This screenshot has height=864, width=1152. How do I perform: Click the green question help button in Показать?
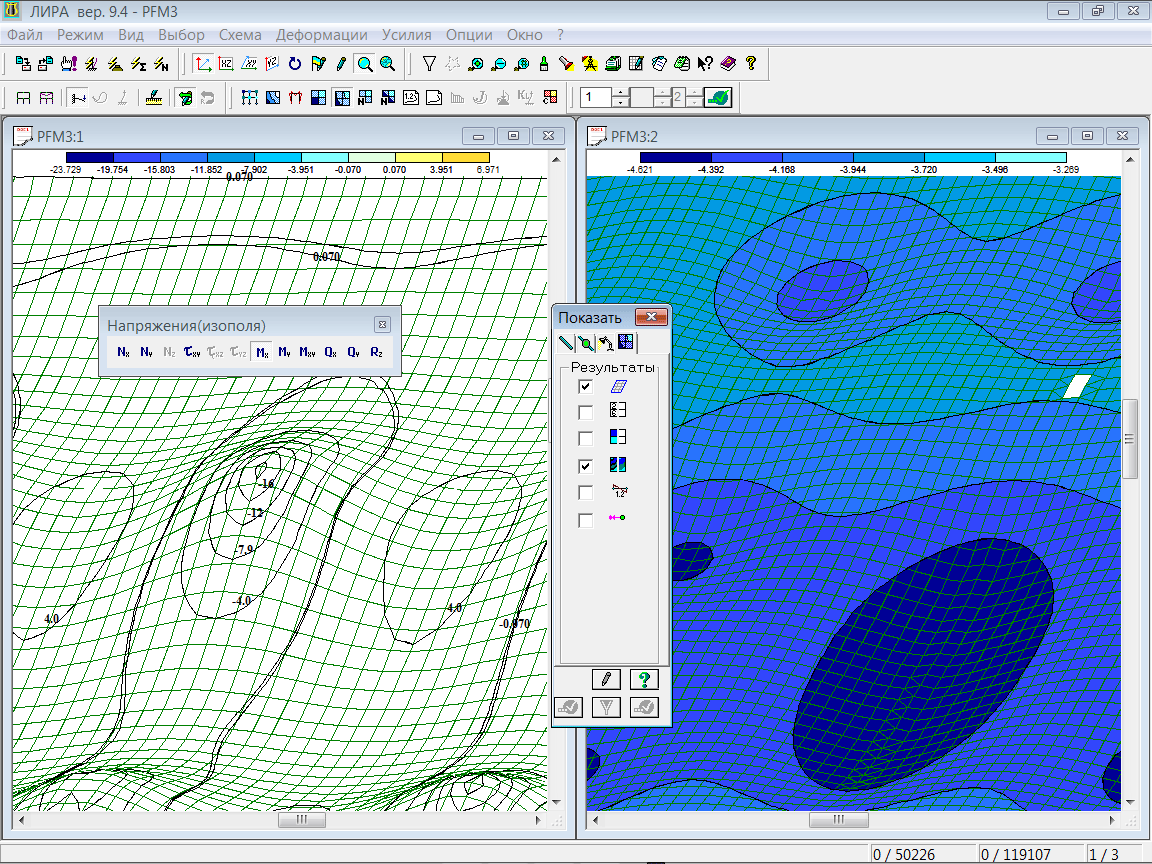click(x=644, y=680)
